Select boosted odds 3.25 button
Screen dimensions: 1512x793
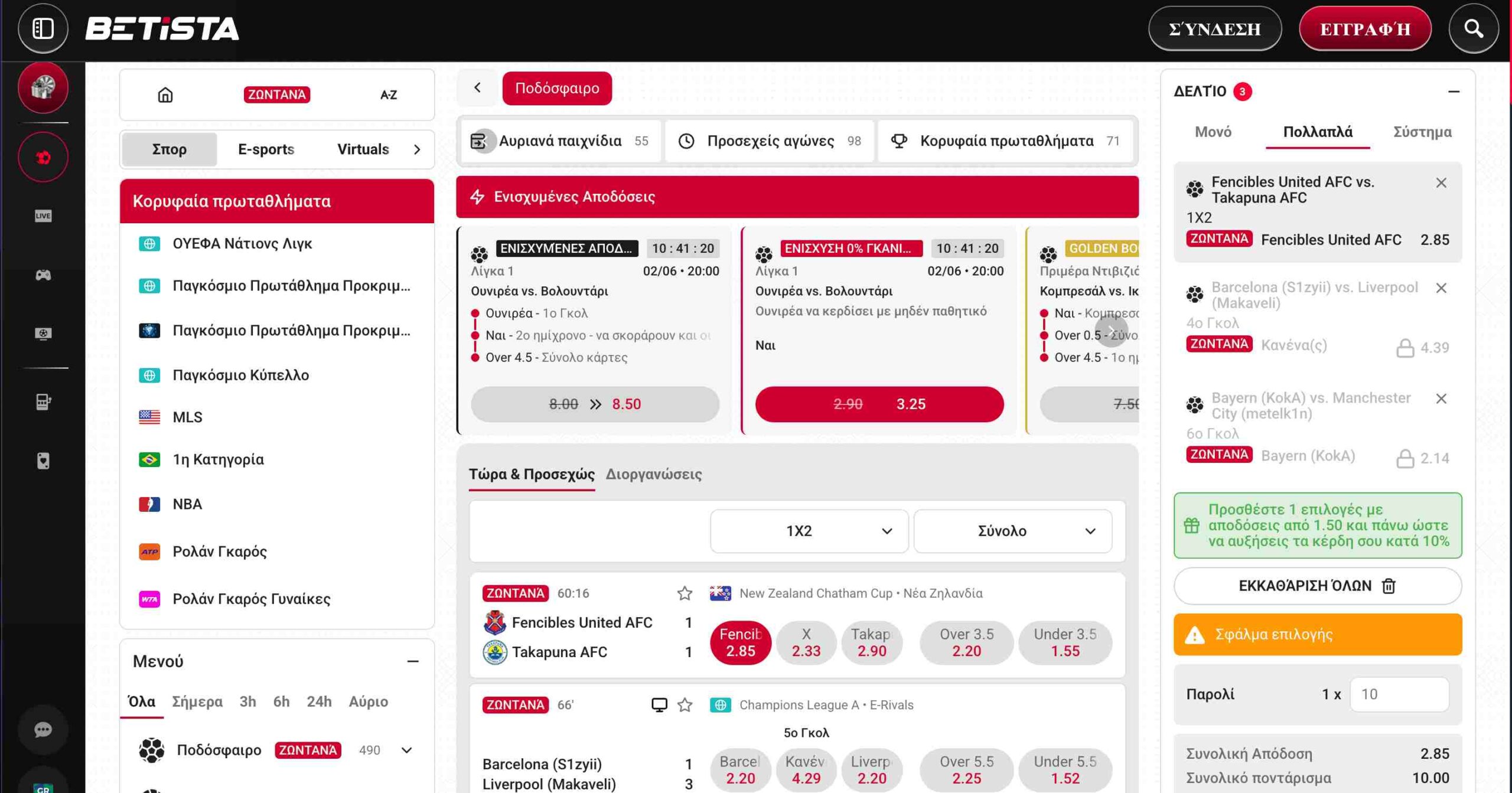[879, 404]
